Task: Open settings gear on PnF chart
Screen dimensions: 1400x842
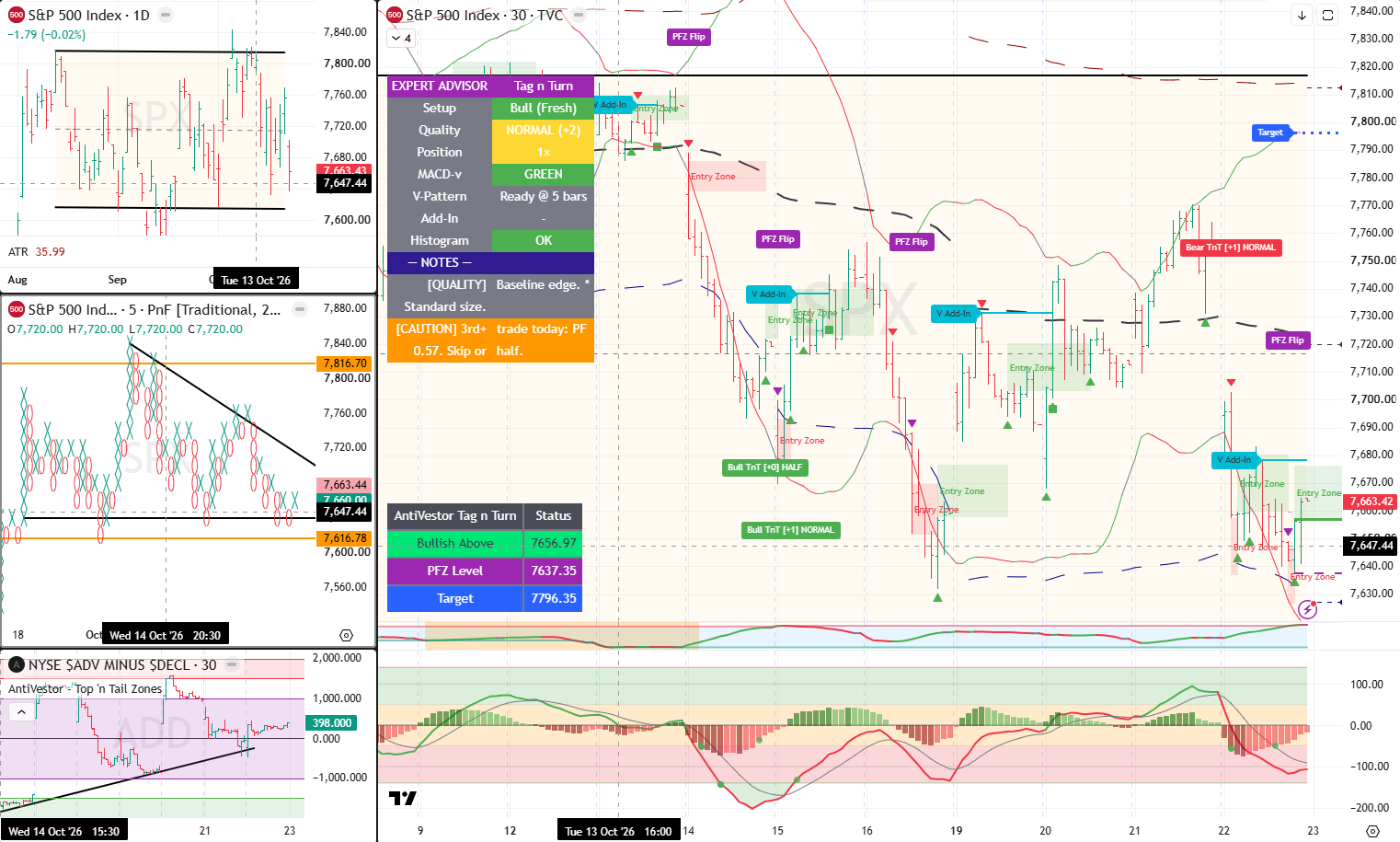Action: pyautogui.click(x=346, y=635)
